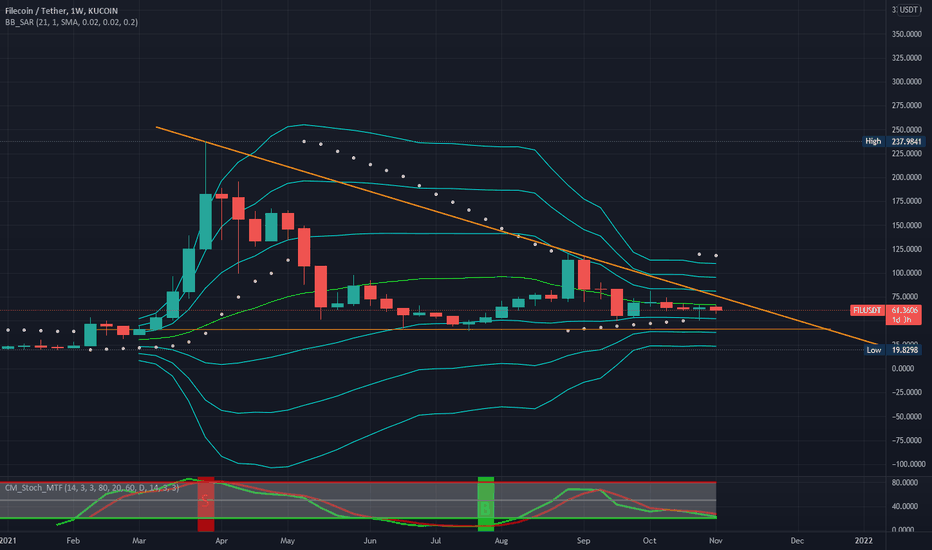Click the −25.0000 price axis label
This screenshot has width=932, height=550.
(x=905, y=392)
